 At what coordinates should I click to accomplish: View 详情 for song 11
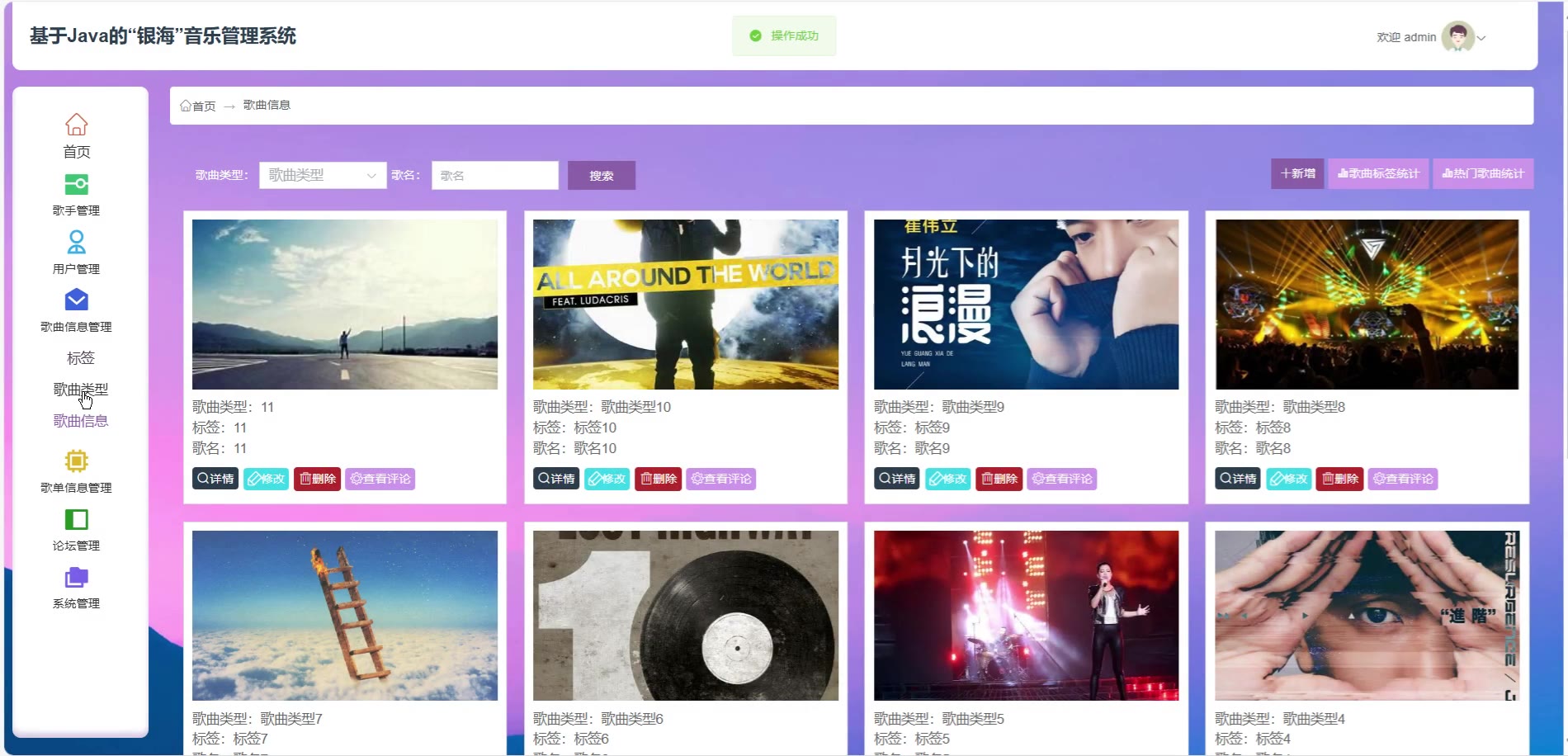[x=215, y=479]
